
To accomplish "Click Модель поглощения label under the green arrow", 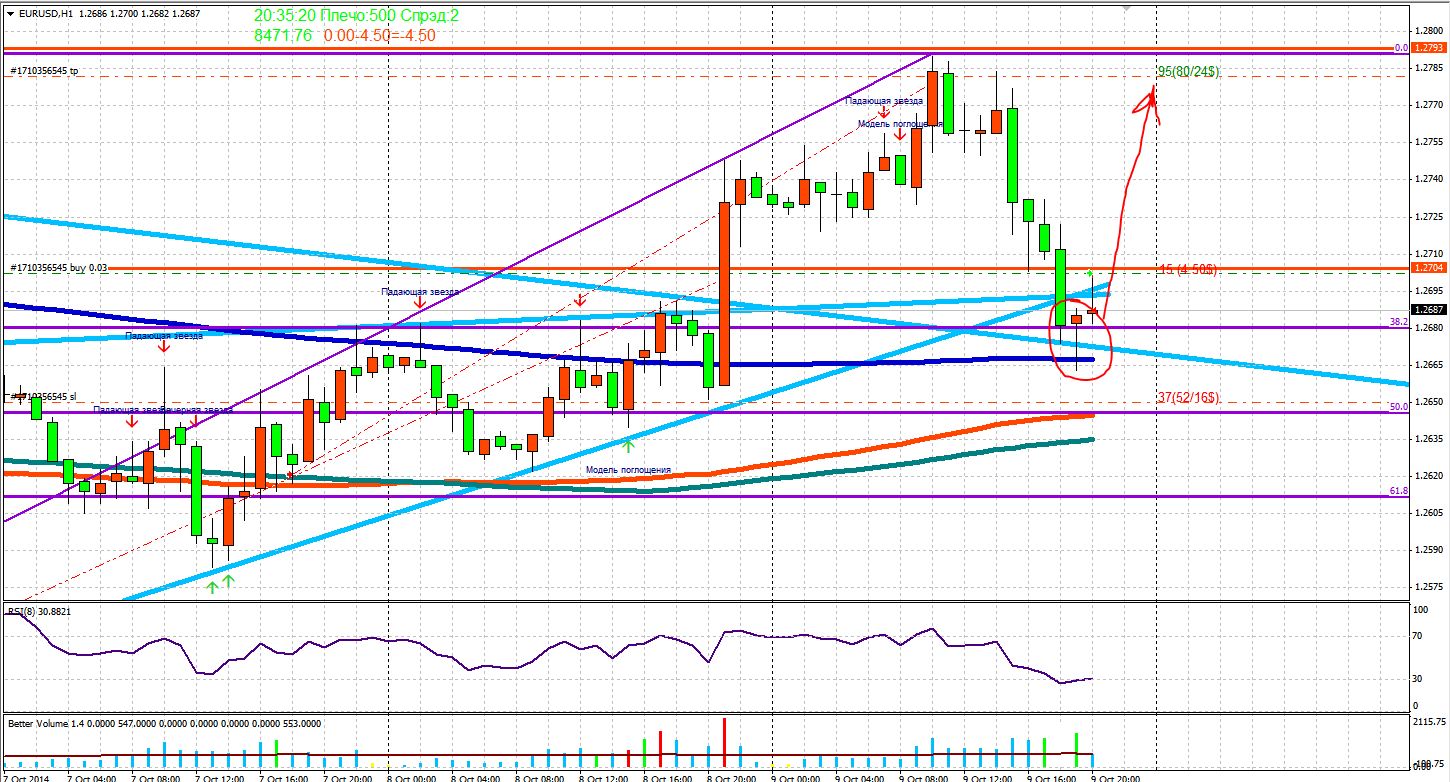I will [x=628, y=469].
